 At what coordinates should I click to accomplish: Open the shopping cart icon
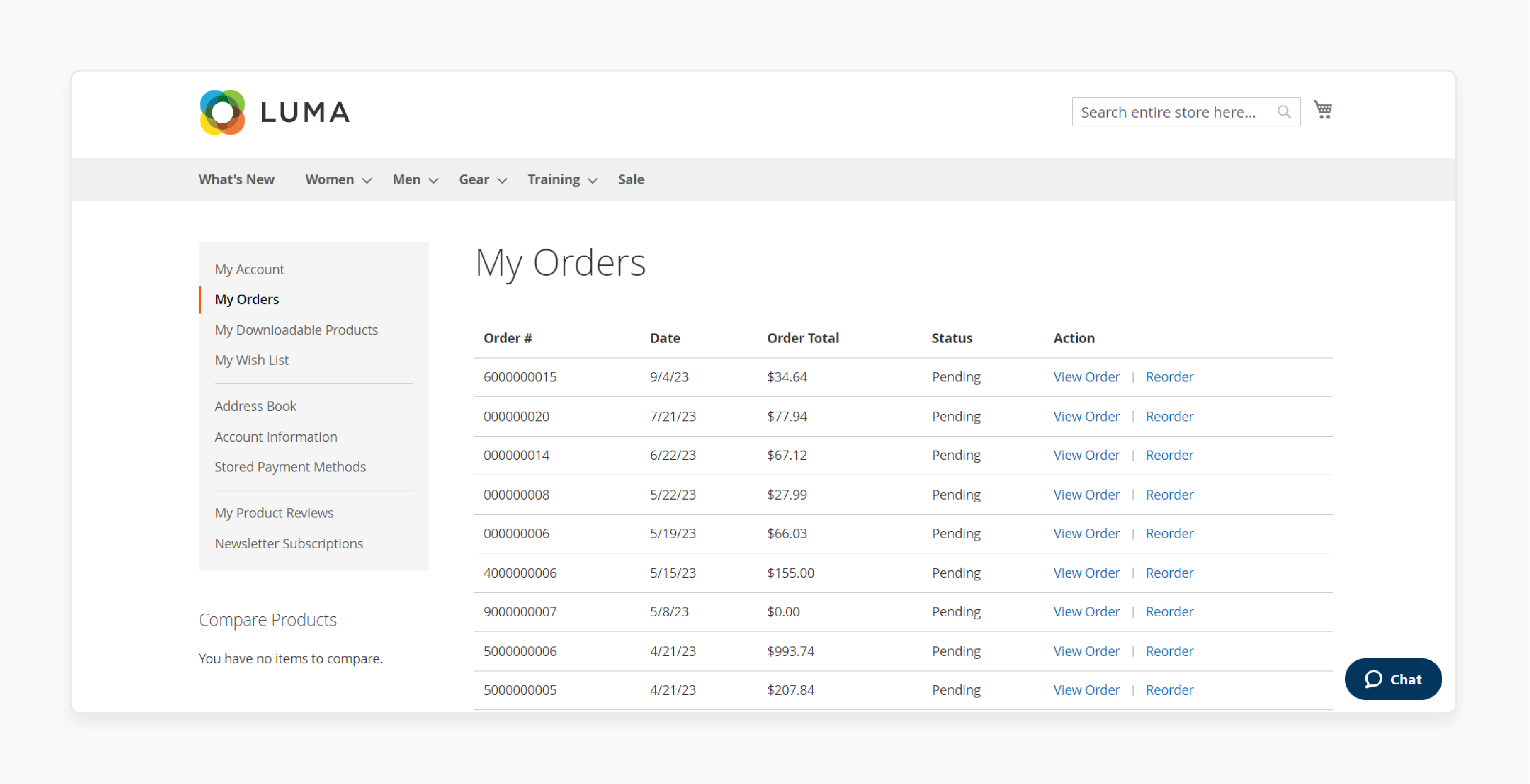coord(1323,110)
